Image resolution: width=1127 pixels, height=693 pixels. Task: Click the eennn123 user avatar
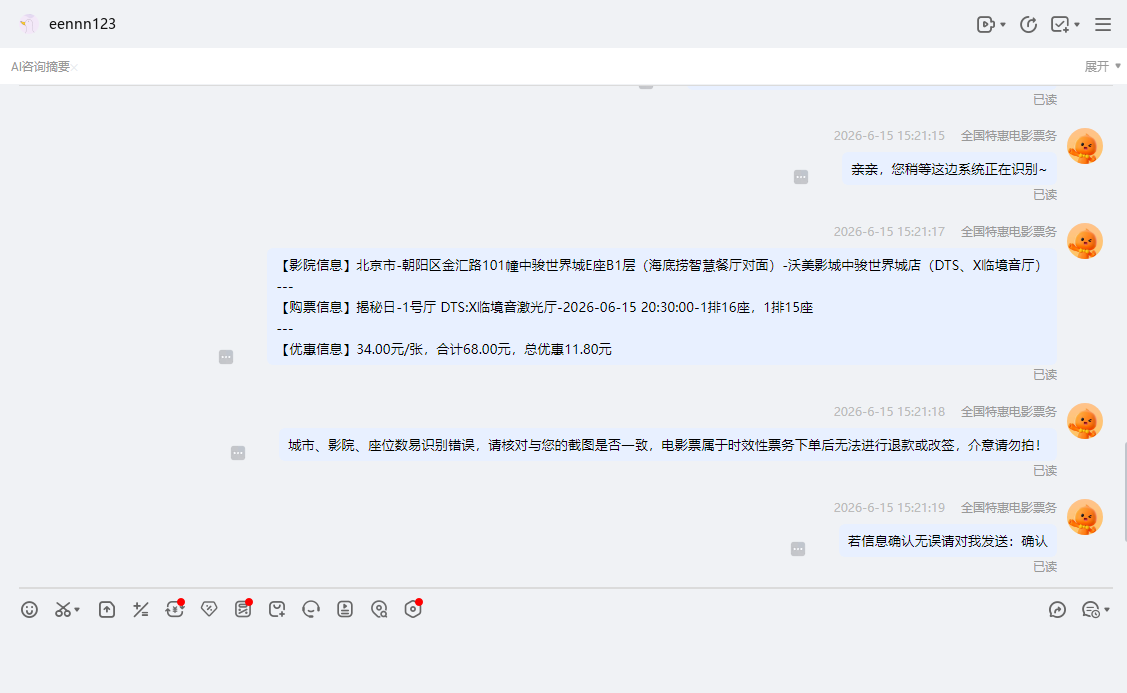tap(28, 24)
